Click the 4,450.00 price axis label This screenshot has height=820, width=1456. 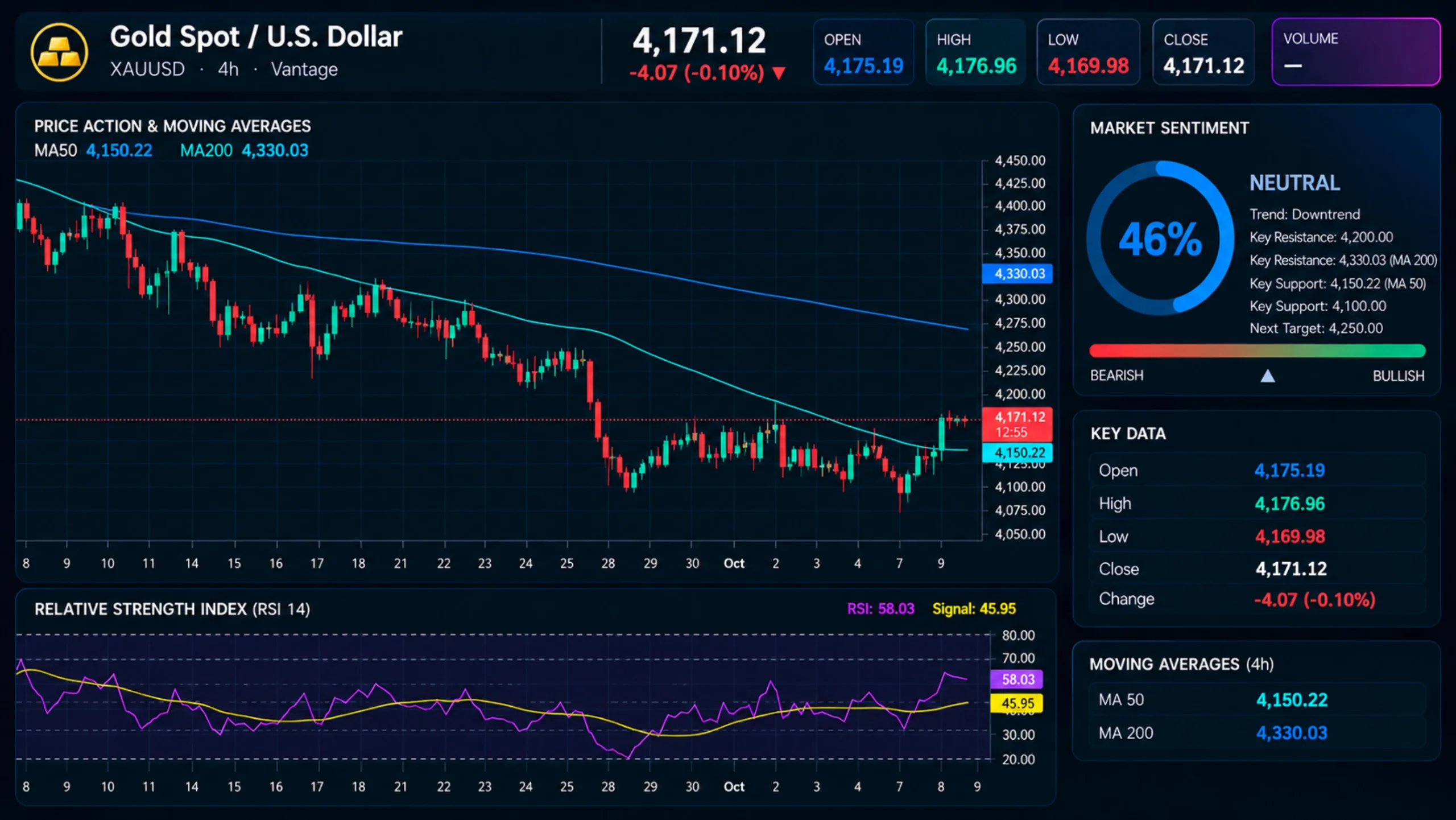[x=1020, y=160]
